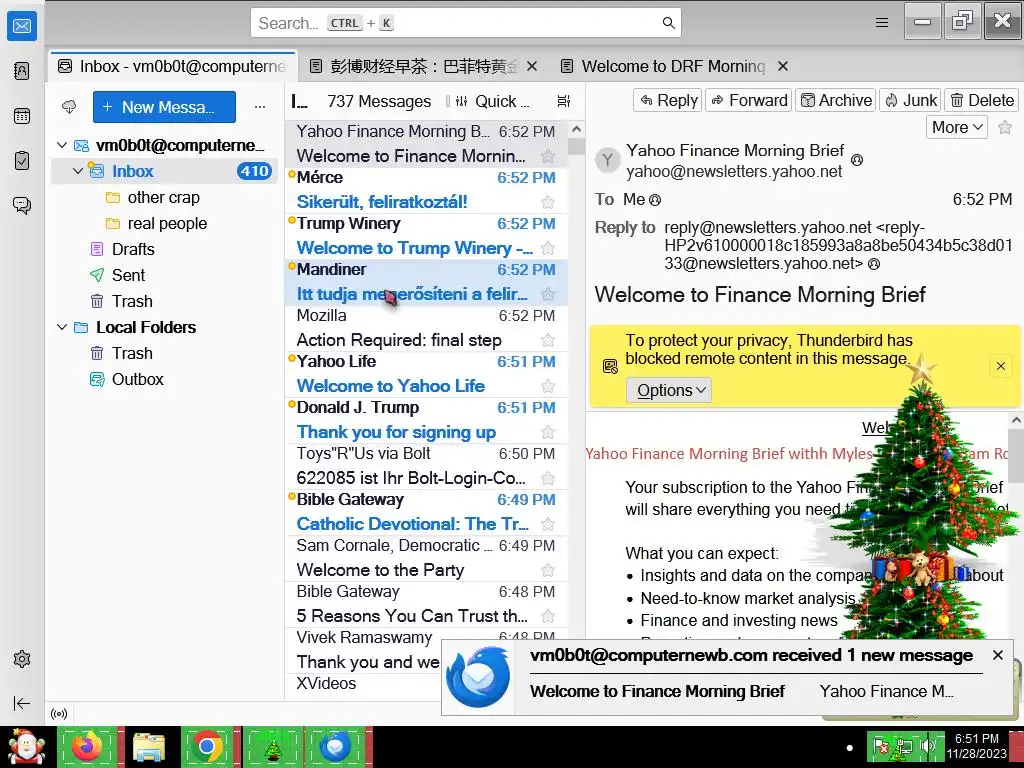Open the Mail space icon

pyautogui.click(x=22, y=26)
